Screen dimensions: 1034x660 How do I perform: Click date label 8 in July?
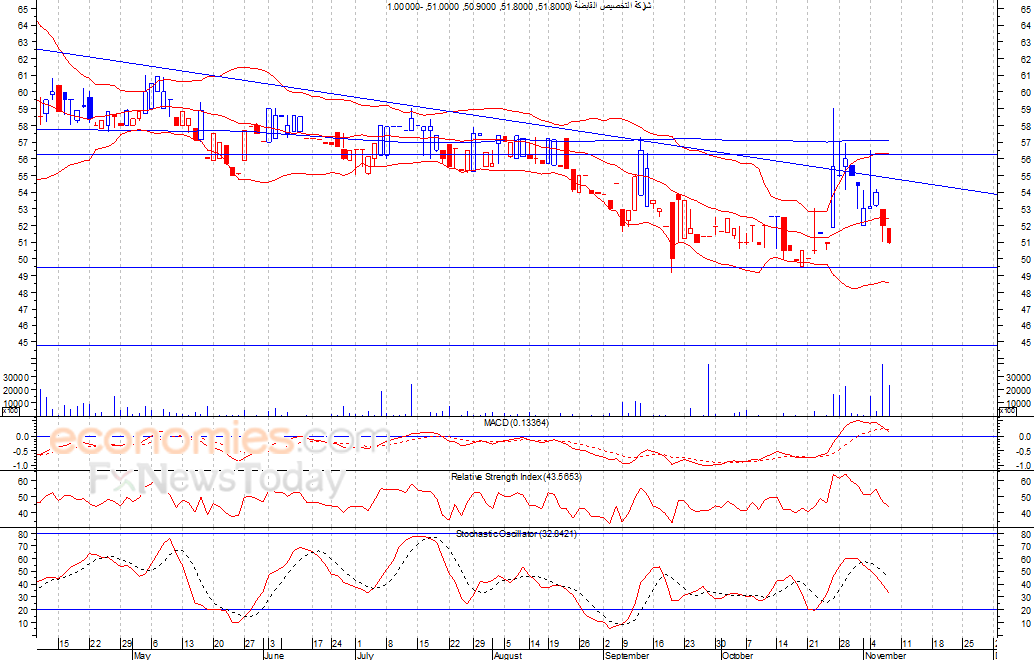(x=390, y=644)
